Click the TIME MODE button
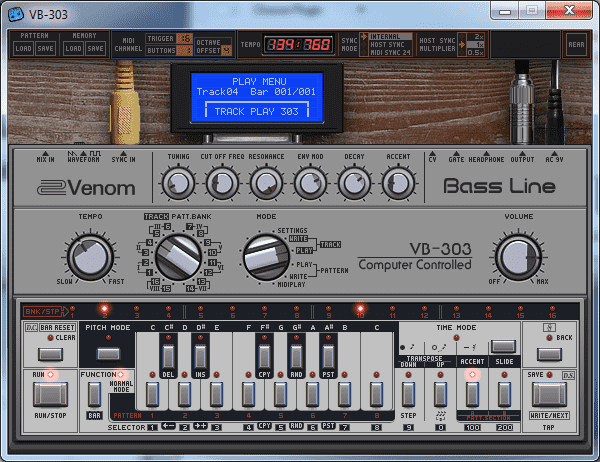600x462 pixels. (x=504, y=346)
